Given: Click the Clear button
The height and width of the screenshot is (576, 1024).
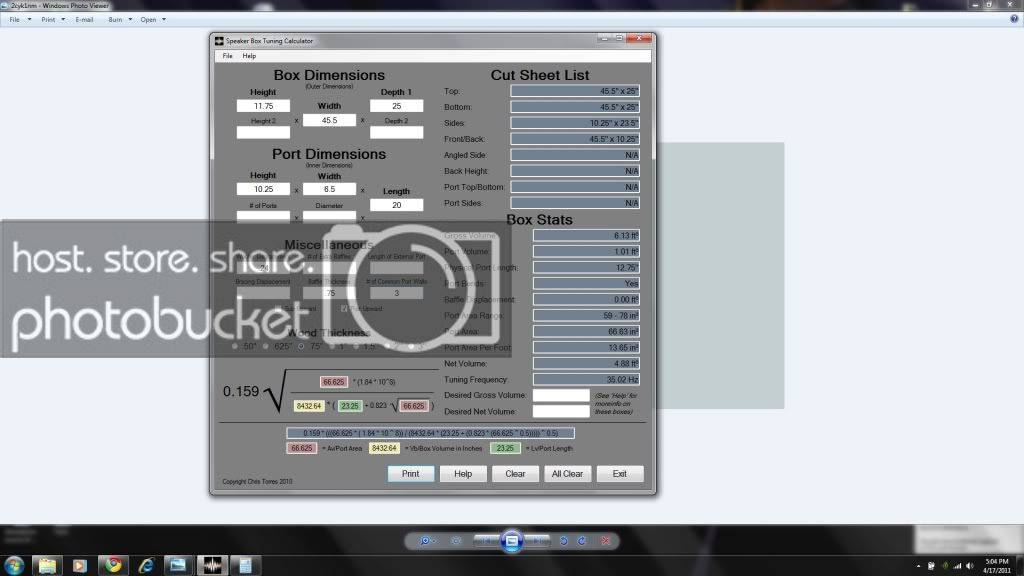Looking at the screenshot, I should (x=515, y=473).
